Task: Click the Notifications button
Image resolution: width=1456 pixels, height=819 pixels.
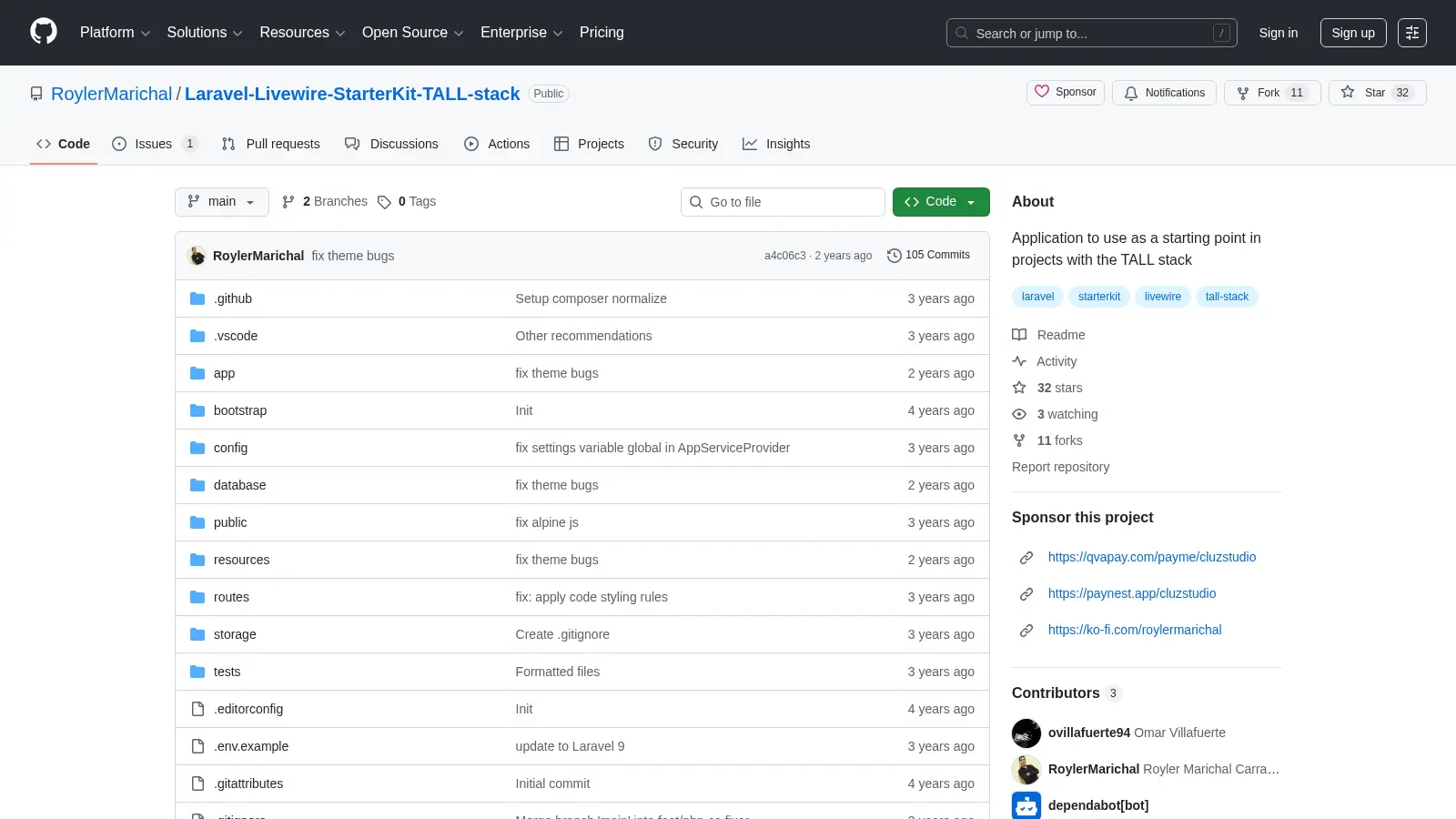Action: [1164, 93]
